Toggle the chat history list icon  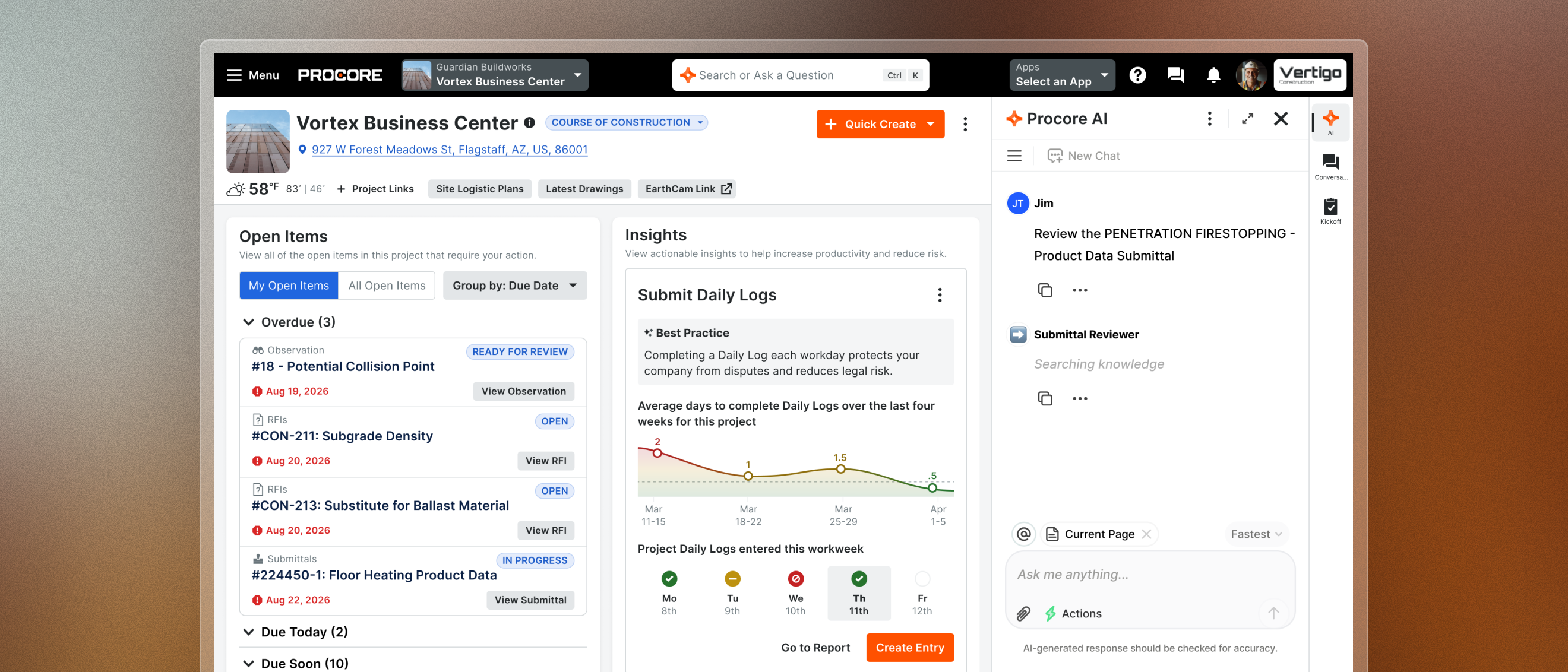[x=1014, y=156]
